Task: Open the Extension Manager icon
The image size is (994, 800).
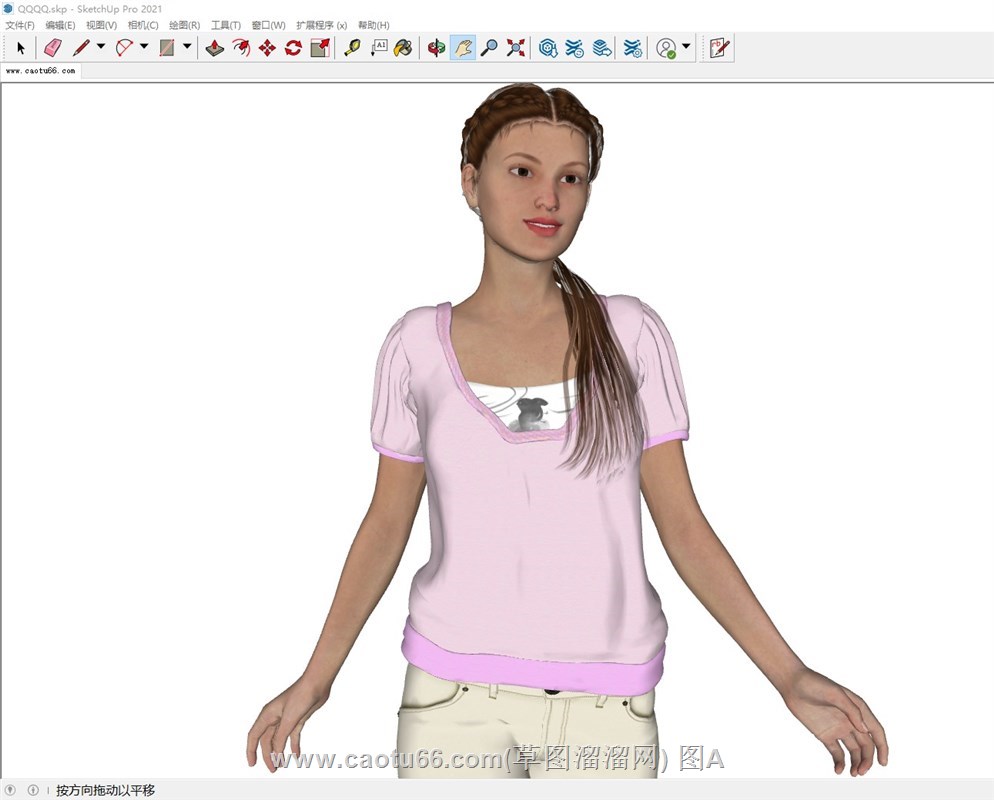Action: click(x=633, y=48)
